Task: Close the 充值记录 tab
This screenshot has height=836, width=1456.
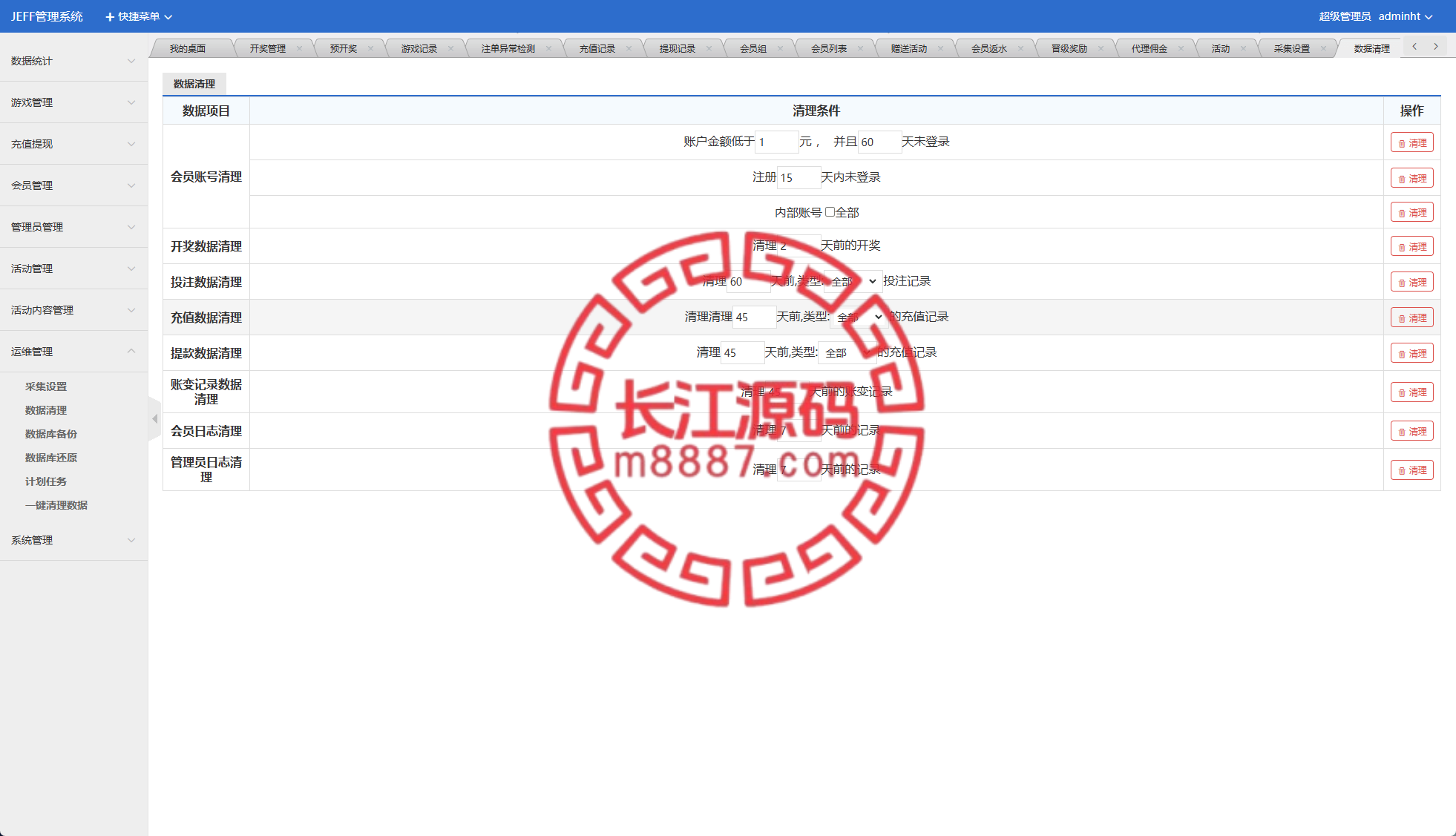Action: 629,49
